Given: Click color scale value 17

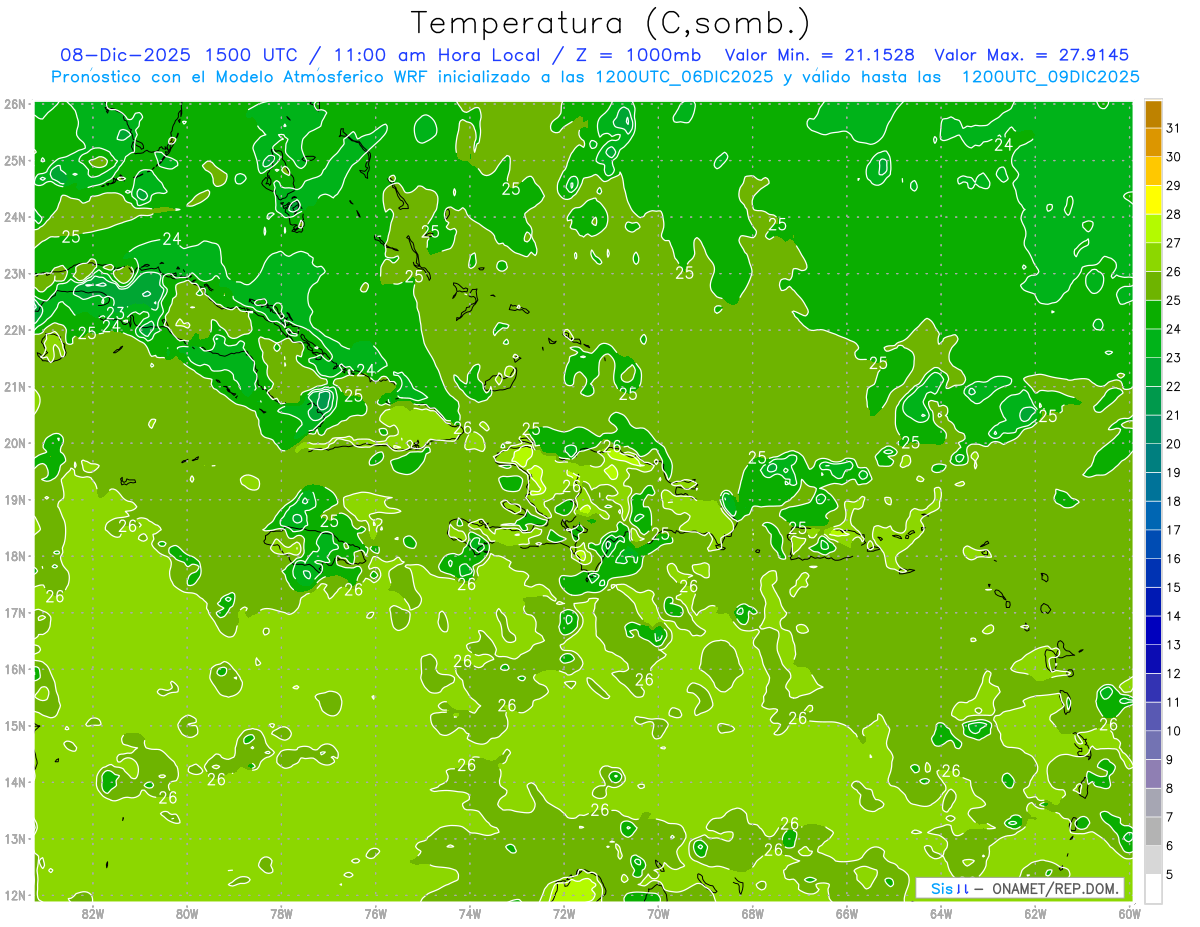Looking at the screenshot, I should tap(1174, 530).
